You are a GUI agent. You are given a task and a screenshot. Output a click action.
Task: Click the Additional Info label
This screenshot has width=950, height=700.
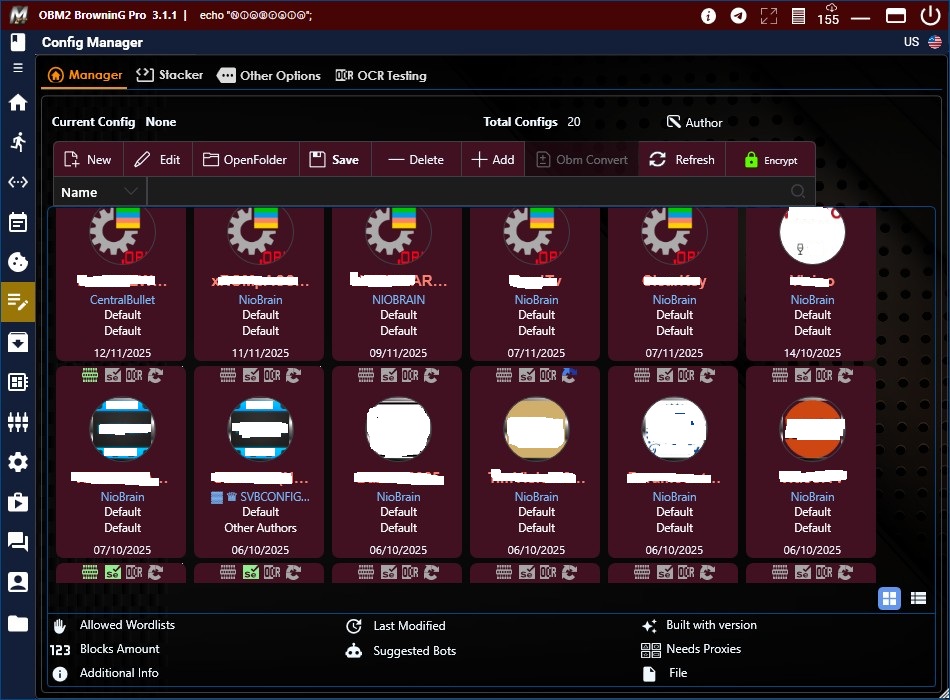click(x=119, y=673)
